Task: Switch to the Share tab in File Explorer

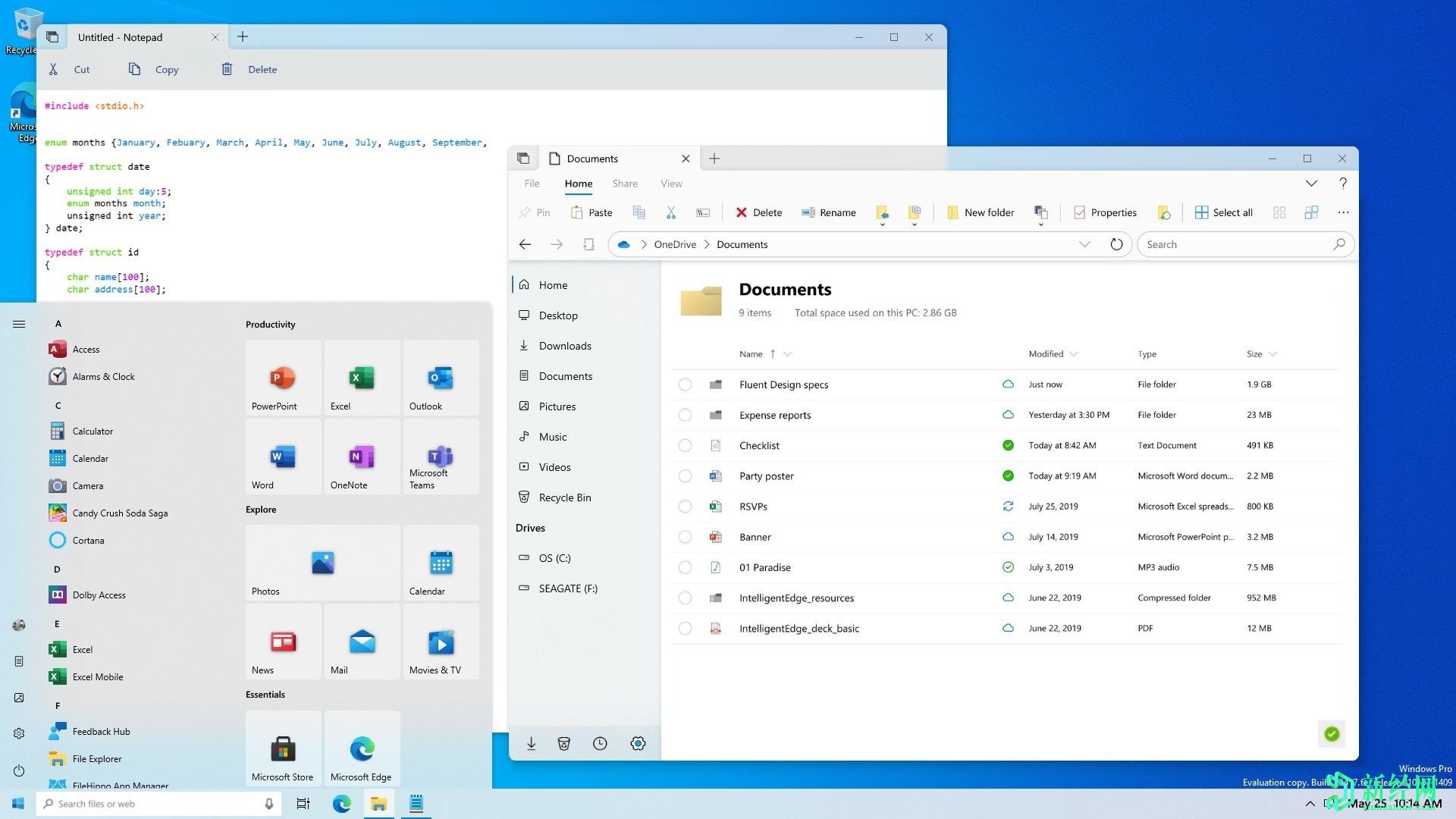Action: (625, 183)
